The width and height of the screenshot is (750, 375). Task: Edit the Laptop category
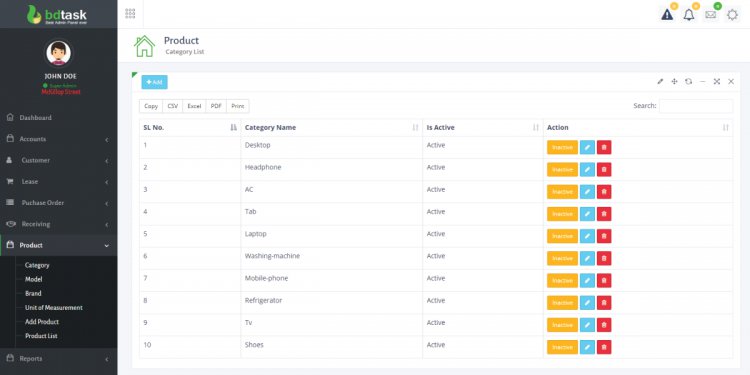click(587, 236)
